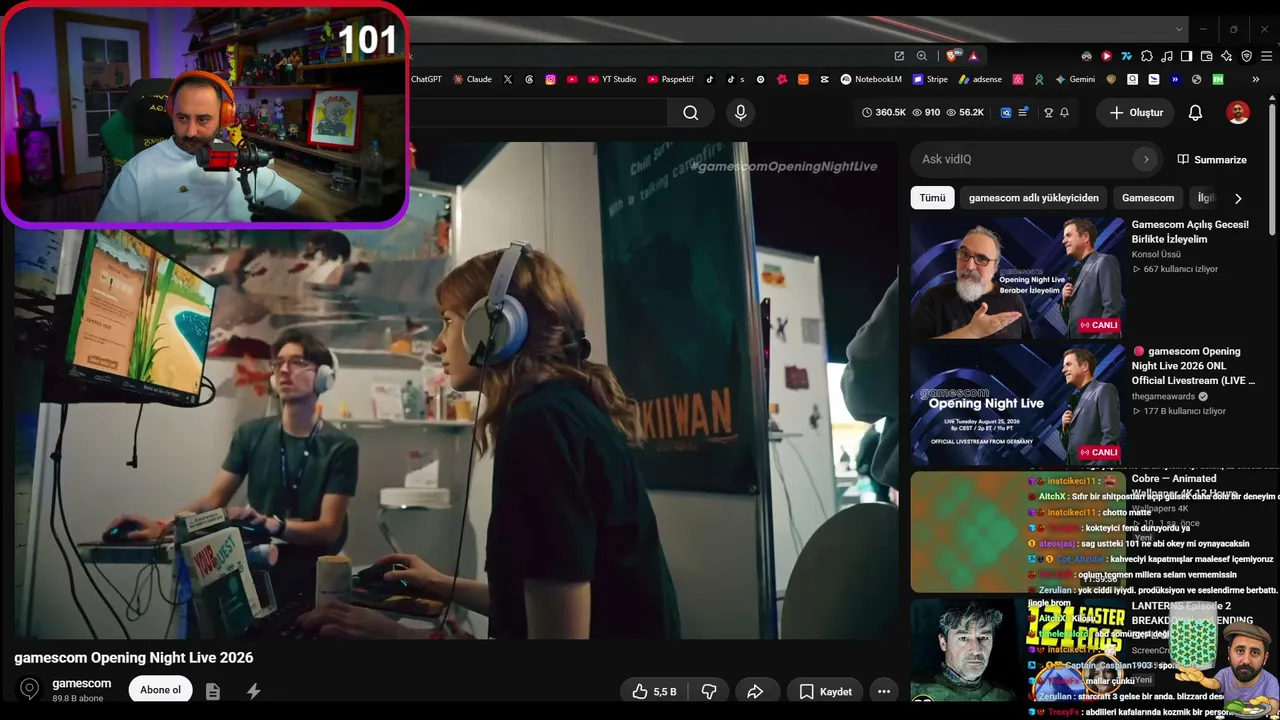Click the video title 'gamescom Opening Night Live 2026'
Image resolution: width=1280 pixels, height=720 pixels.
tap(134, 658)
